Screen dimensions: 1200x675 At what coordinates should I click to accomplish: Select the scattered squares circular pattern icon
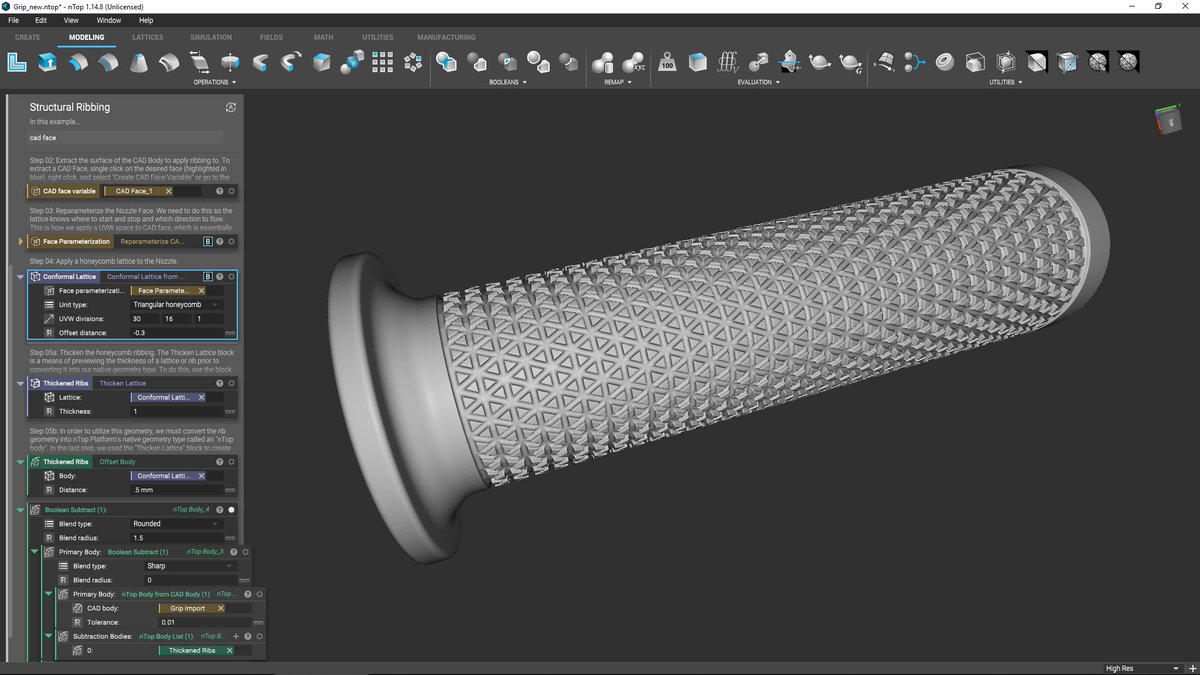point(412,63)
